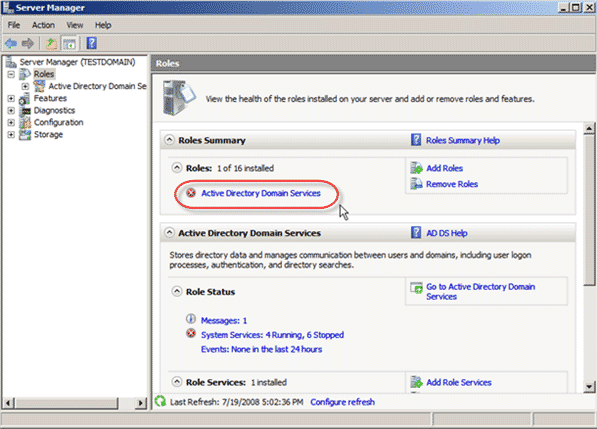Click the green refresh icon near Last Refresh
597x429 pixels.
point(161,401)
